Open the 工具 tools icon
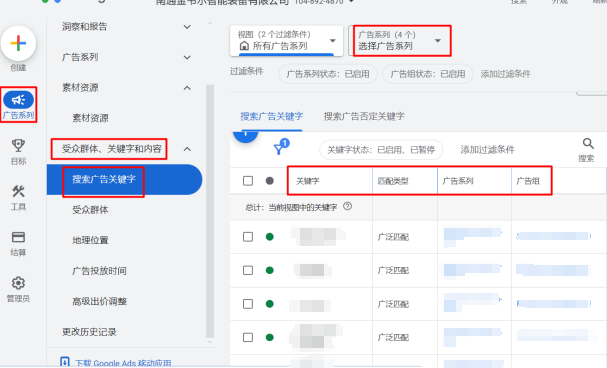Screen dimensions: 607x368 click(18, 191)
